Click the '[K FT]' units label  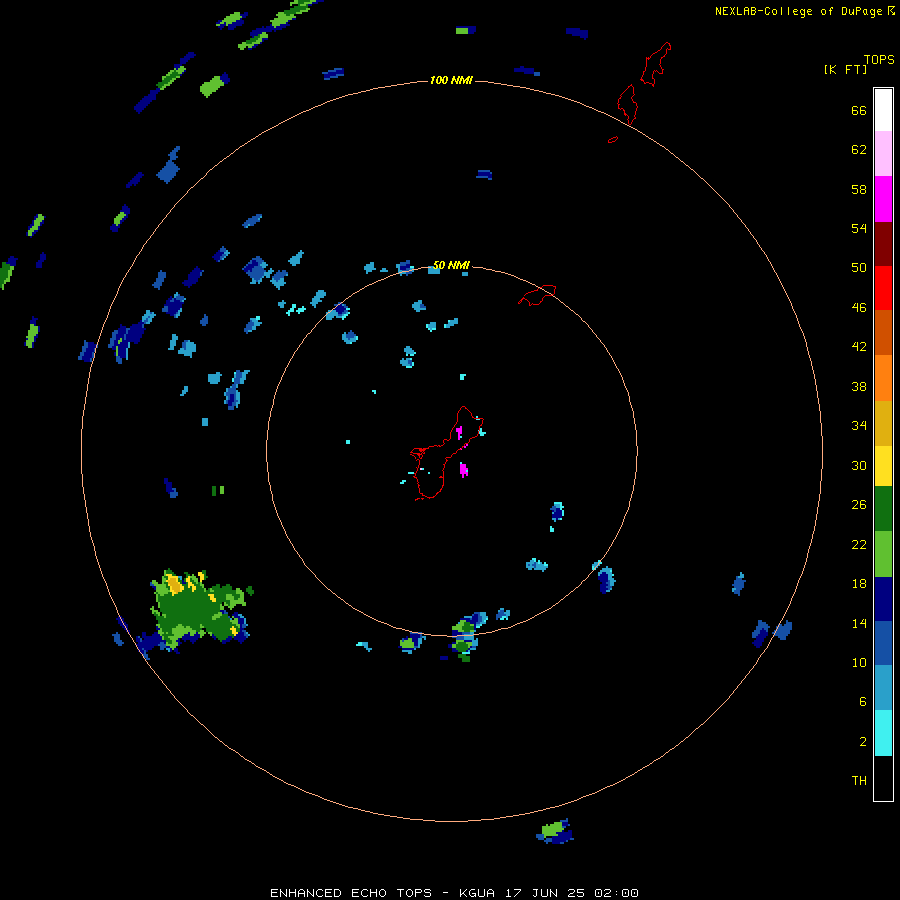pos(845,70)
